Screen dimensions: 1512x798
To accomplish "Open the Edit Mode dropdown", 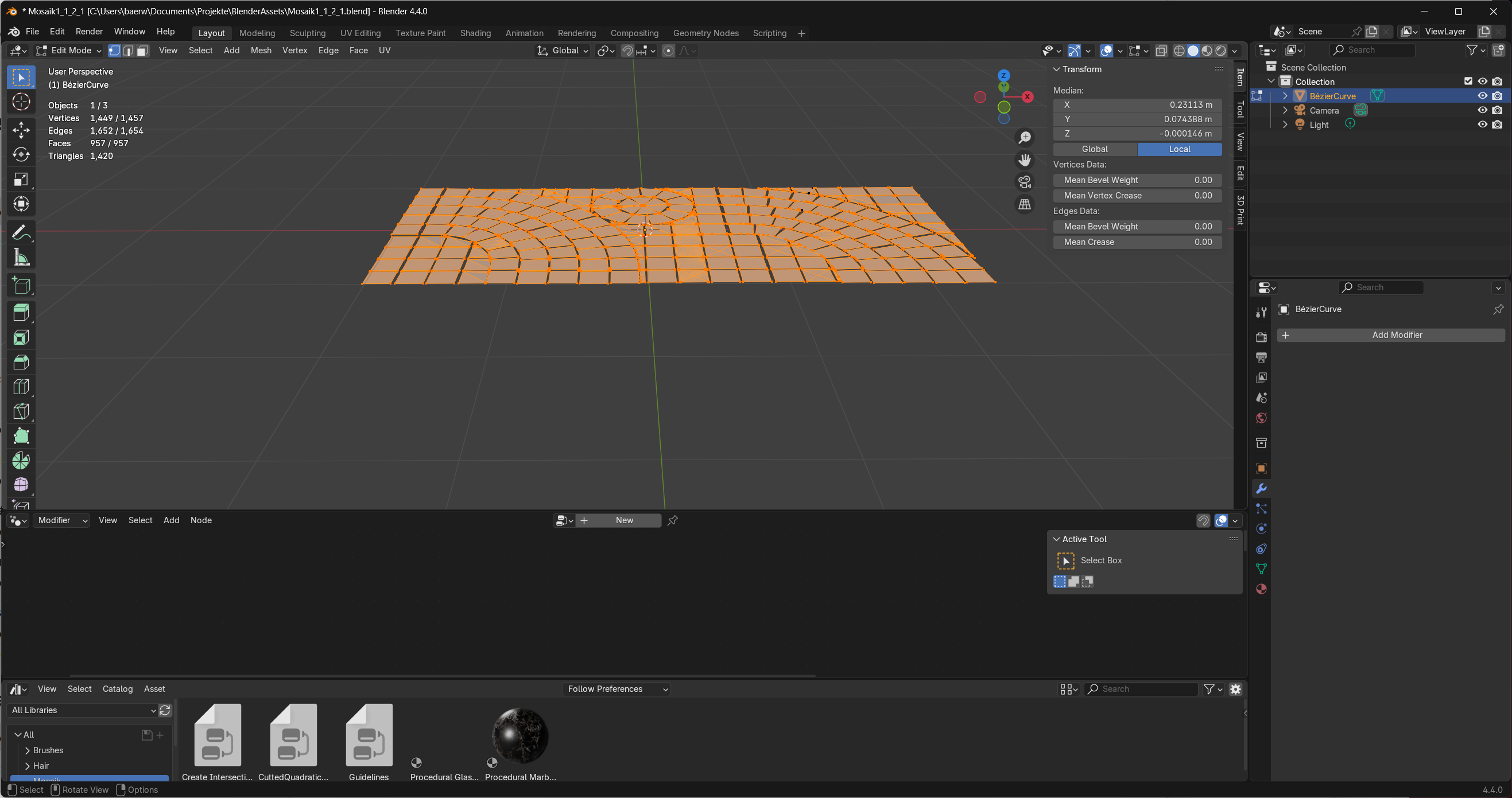I will point(69,51).
